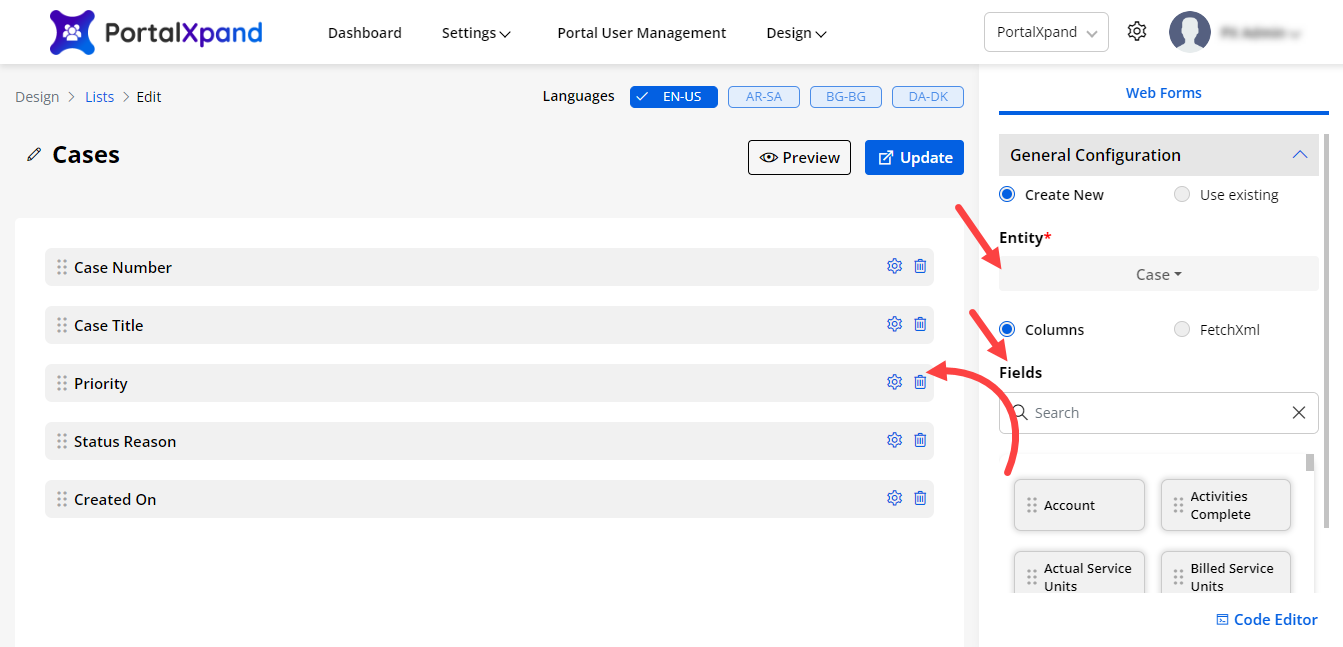Select the Create New radio button
Screen dimensions: 1343x647
[x=1007, y=195]
